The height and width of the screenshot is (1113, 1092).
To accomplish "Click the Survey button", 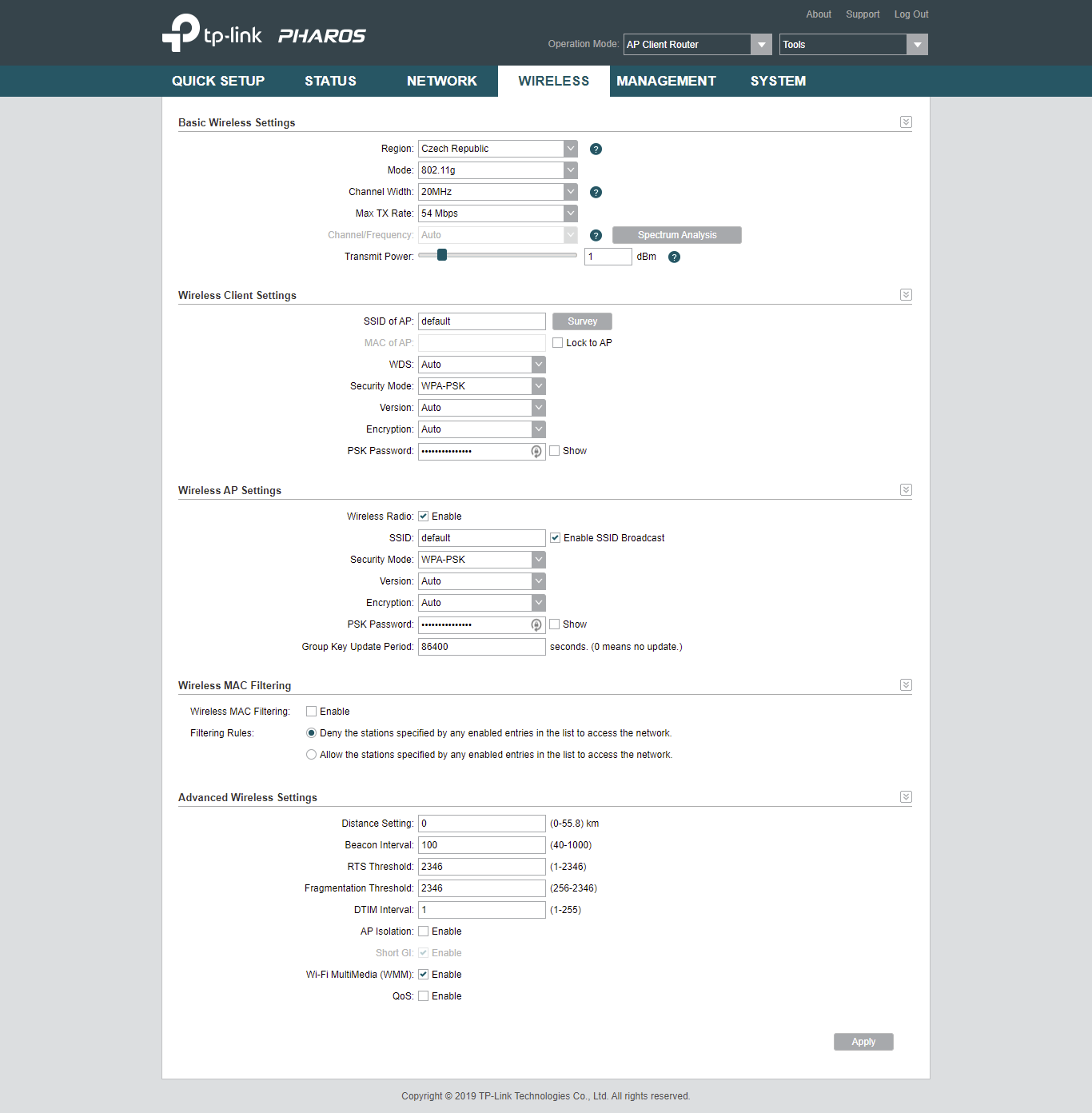I will click(x=582, y=321).
